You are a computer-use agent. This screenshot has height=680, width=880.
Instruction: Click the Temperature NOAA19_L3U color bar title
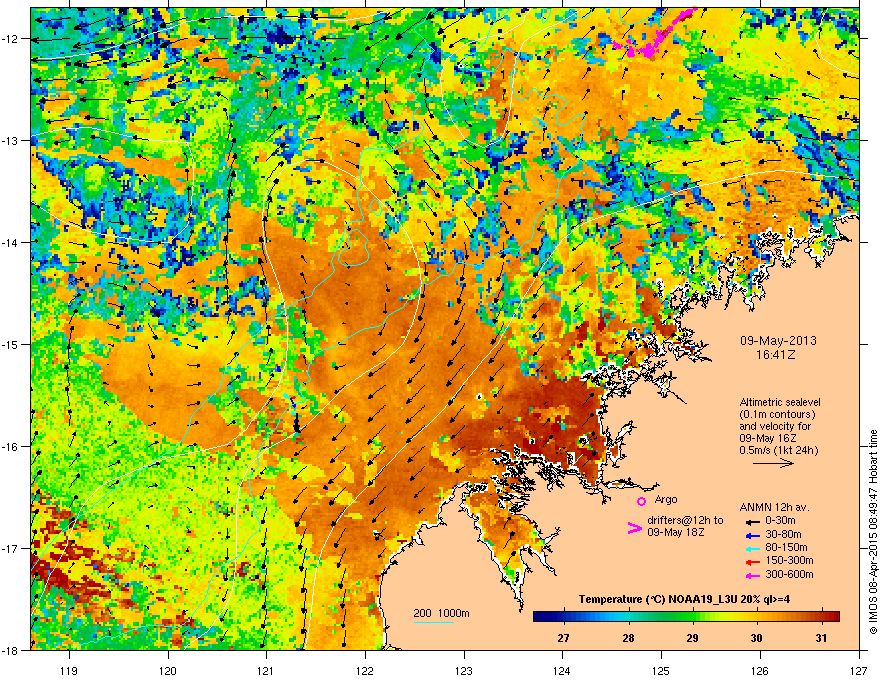(x=685, y=599)
